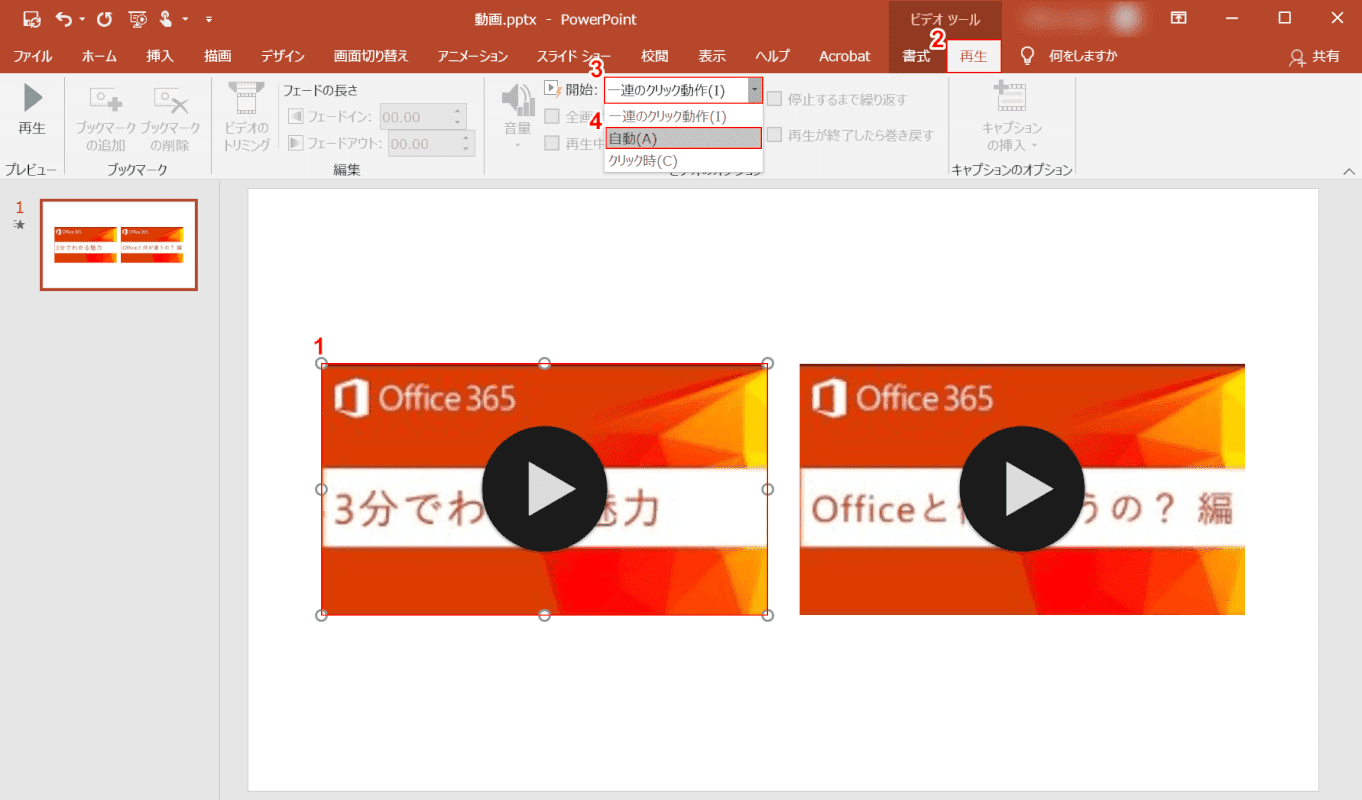Open ビデオのトリミング tool

coord(246,118)
